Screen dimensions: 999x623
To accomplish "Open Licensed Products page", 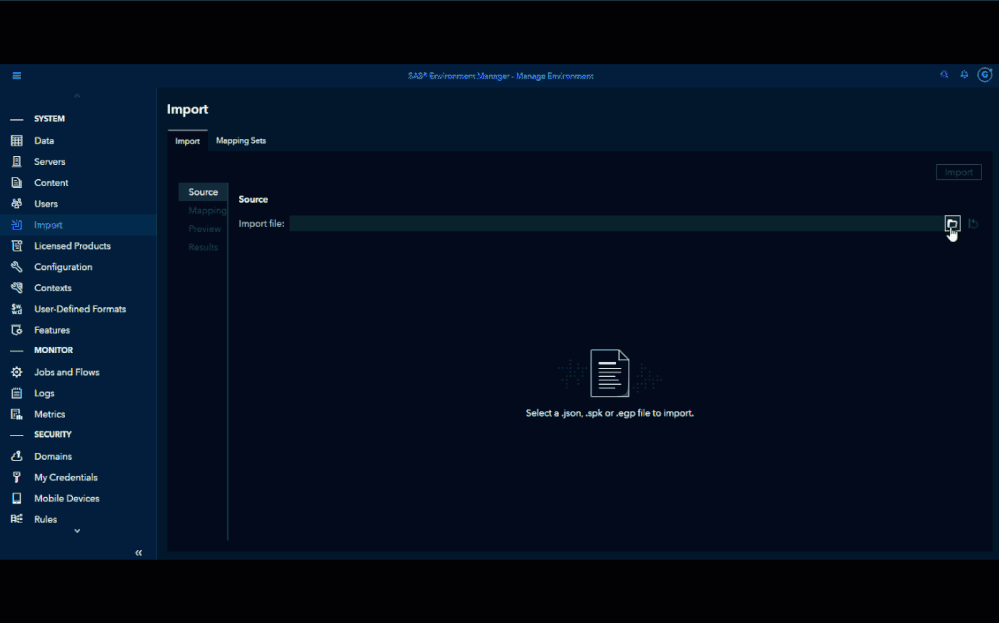I will point(72,246).
